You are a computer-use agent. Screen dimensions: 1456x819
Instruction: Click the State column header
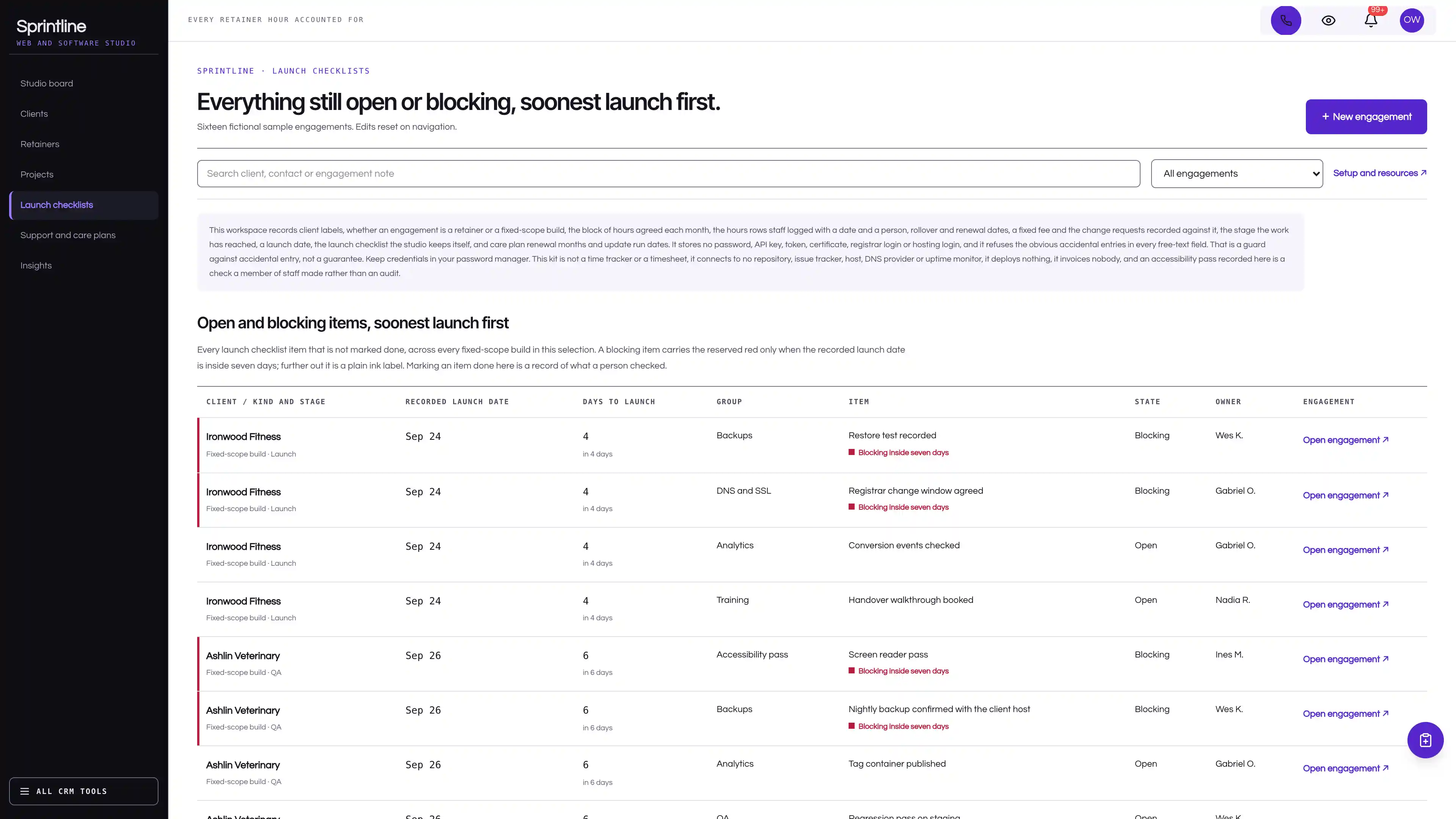coord(1147,402)
